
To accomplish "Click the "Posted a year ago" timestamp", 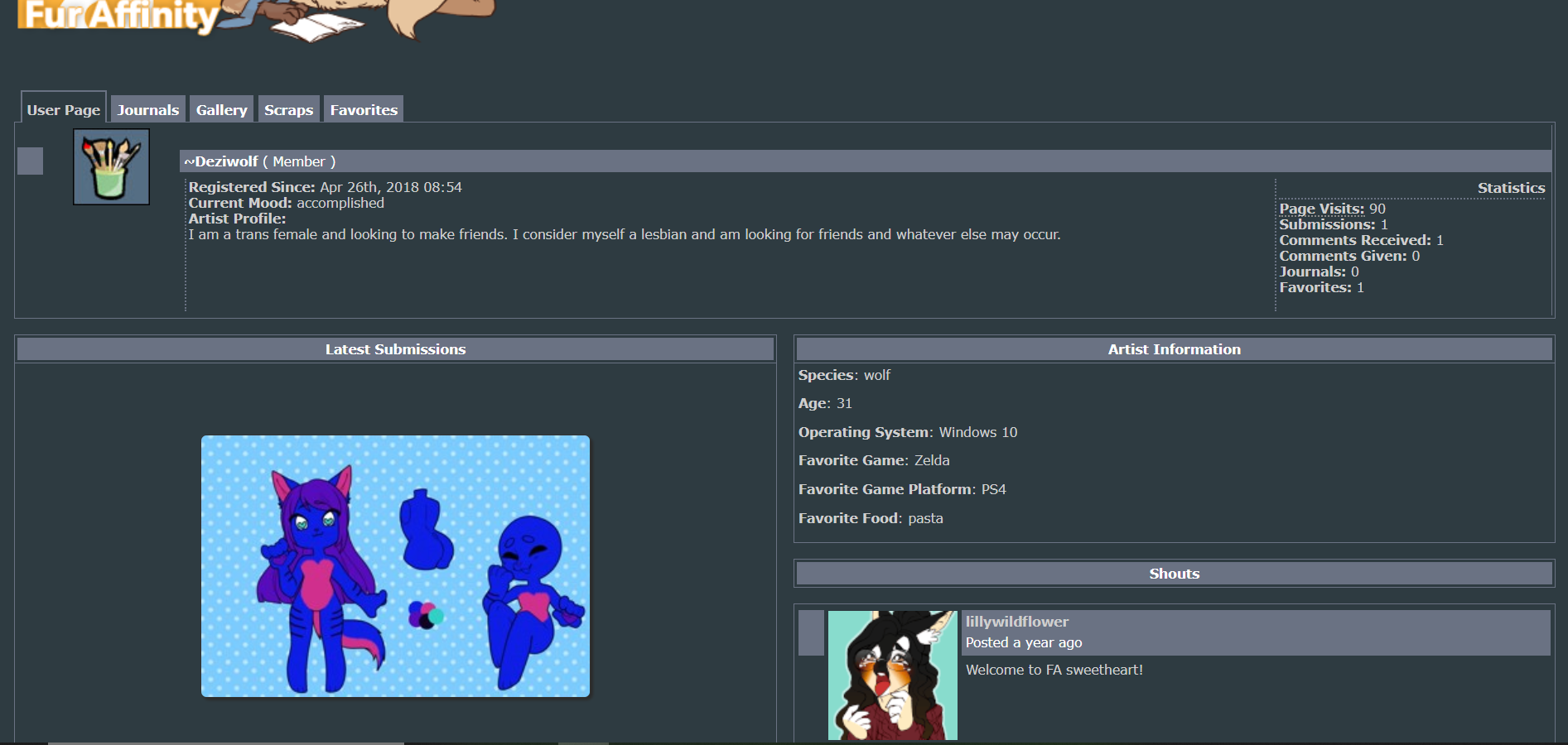I will (1024, 642).
